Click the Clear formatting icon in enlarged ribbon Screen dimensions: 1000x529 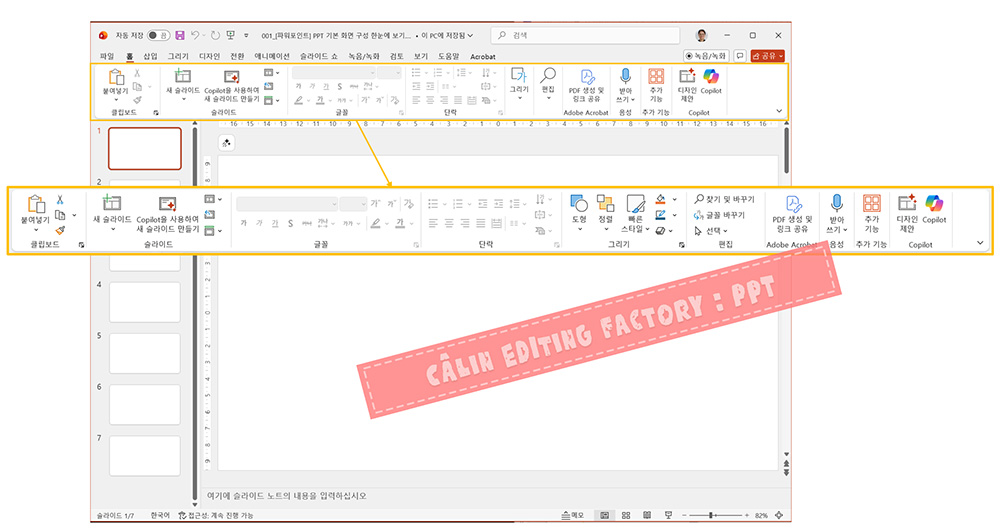pos(409,204)
